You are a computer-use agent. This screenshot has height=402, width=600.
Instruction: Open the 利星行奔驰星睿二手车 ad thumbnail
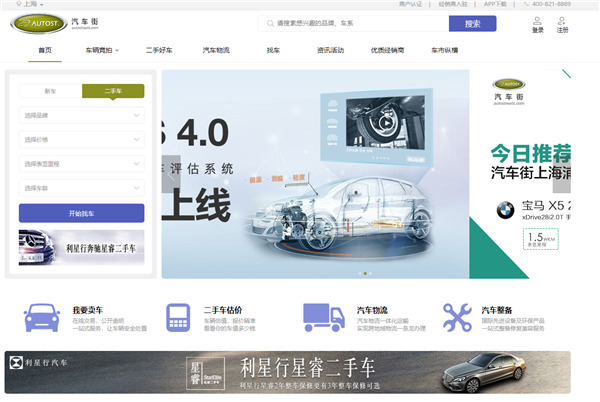pyautogui.click(x=82, y=247)
